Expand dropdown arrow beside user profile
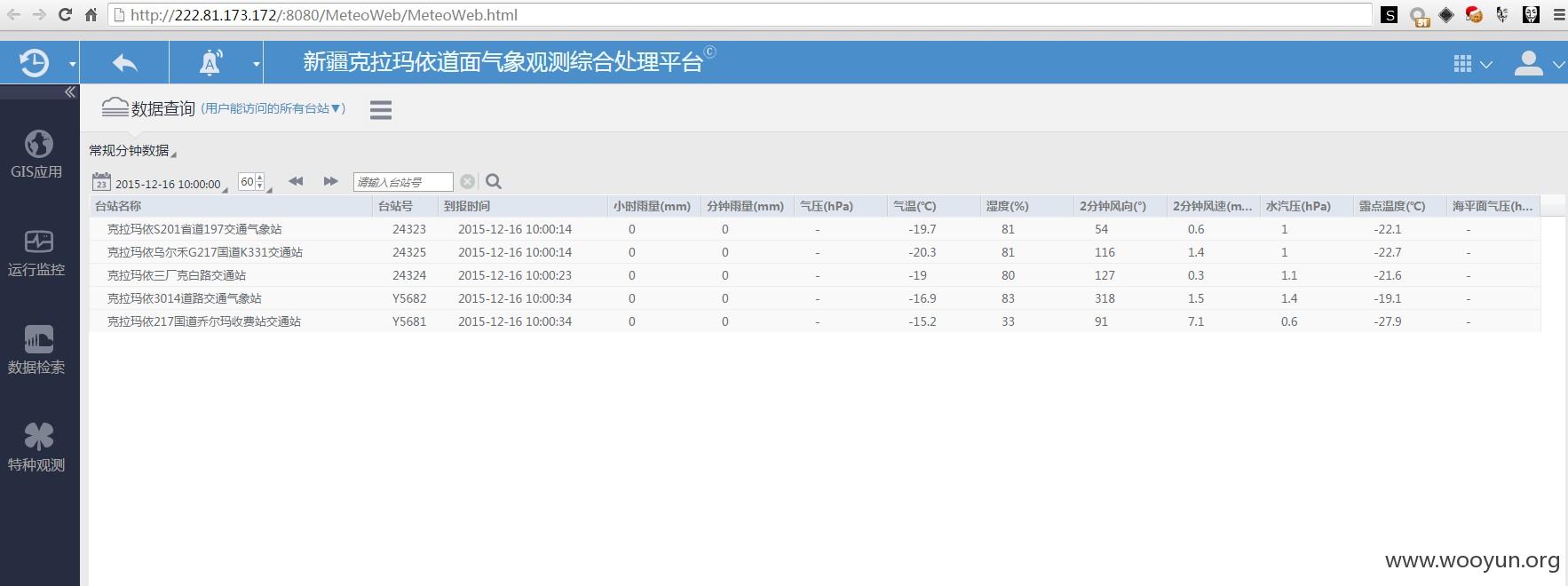The width and height of the screenshot is (1568, 586). click(1558, 65)
